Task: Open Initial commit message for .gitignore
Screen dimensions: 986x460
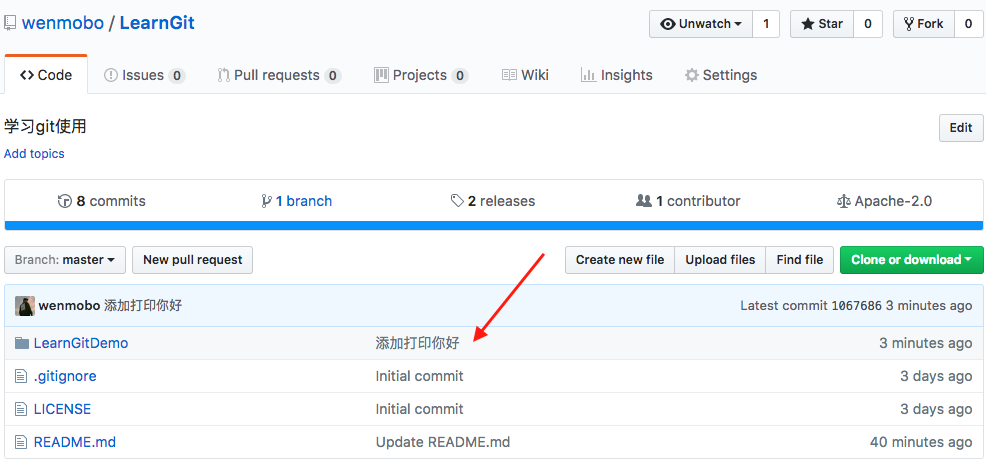Action: 419,376
